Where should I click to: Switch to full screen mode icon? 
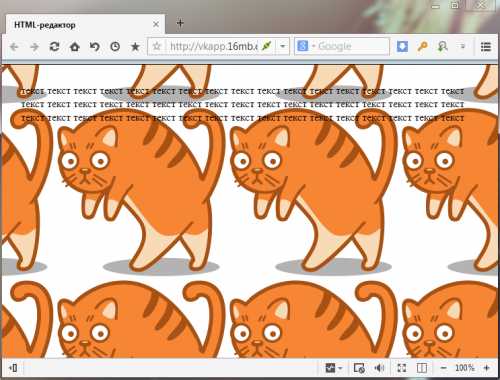pos(402,368)
